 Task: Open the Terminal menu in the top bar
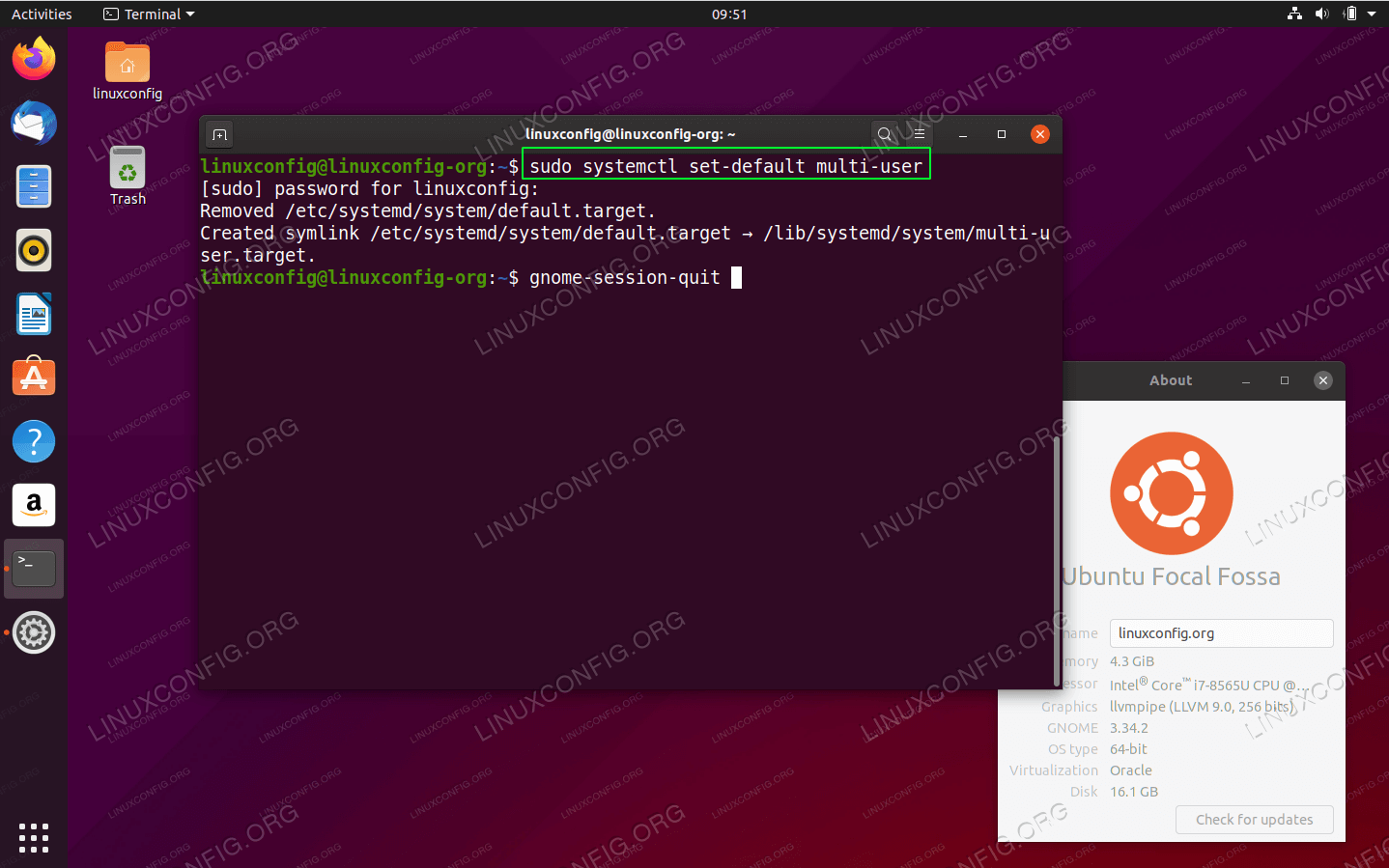[x=148, y=14]
